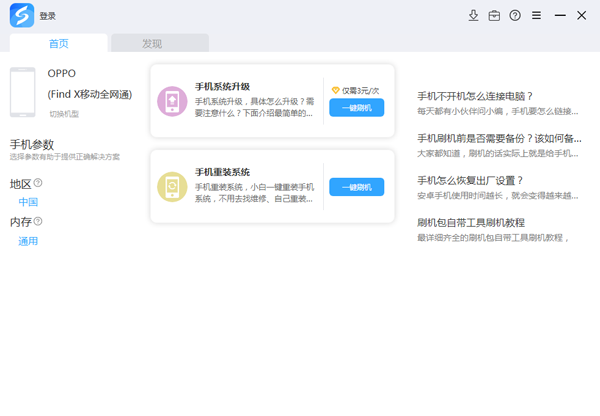Click 一键刷机 button for system upgrade
This screenshot has width=600, height=416.
tap(356, 108)
